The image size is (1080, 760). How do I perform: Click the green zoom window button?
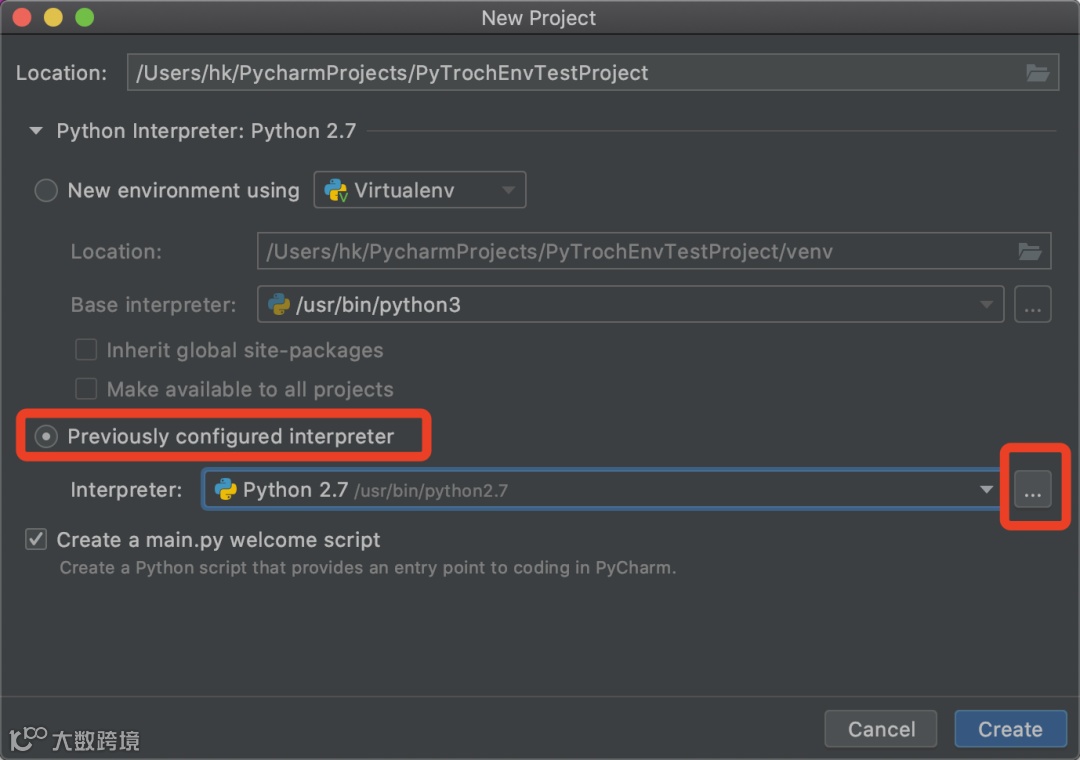pyautogui.click(x=85, y=17)
